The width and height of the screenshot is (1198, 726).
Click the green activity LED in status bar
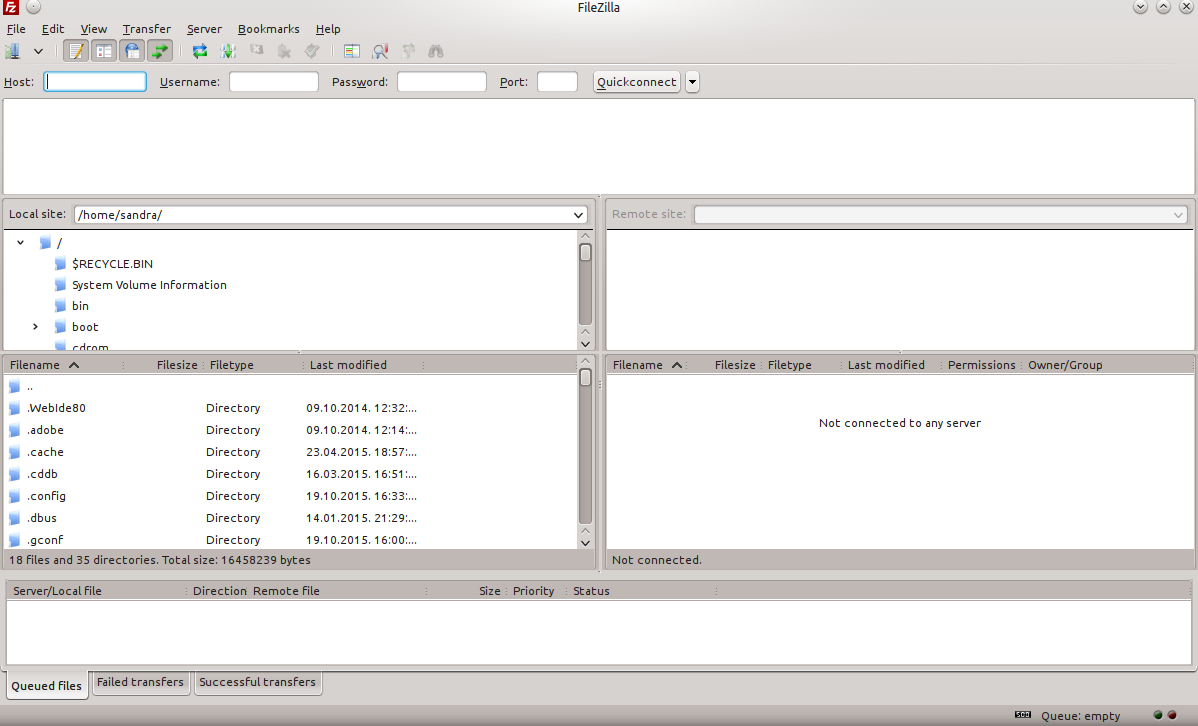point(1158,715)
